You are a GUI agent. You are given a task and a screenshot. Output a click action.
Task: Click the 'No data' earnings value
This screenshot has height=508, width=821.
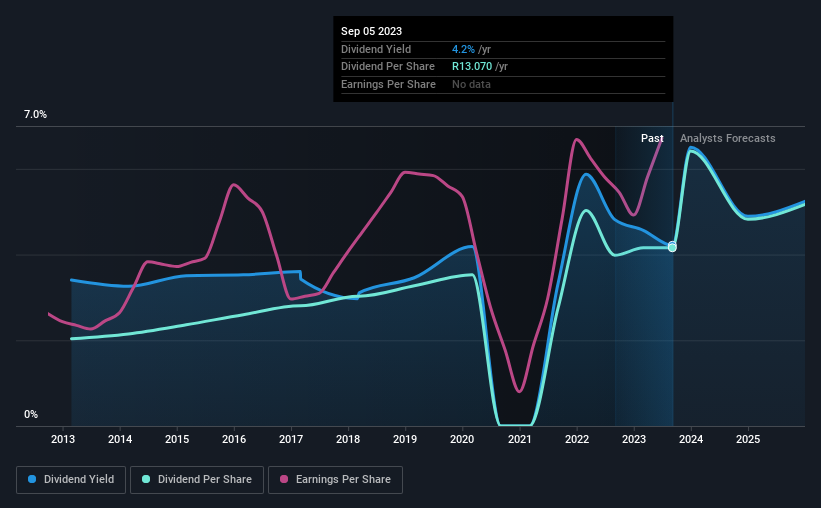(471, 84)
